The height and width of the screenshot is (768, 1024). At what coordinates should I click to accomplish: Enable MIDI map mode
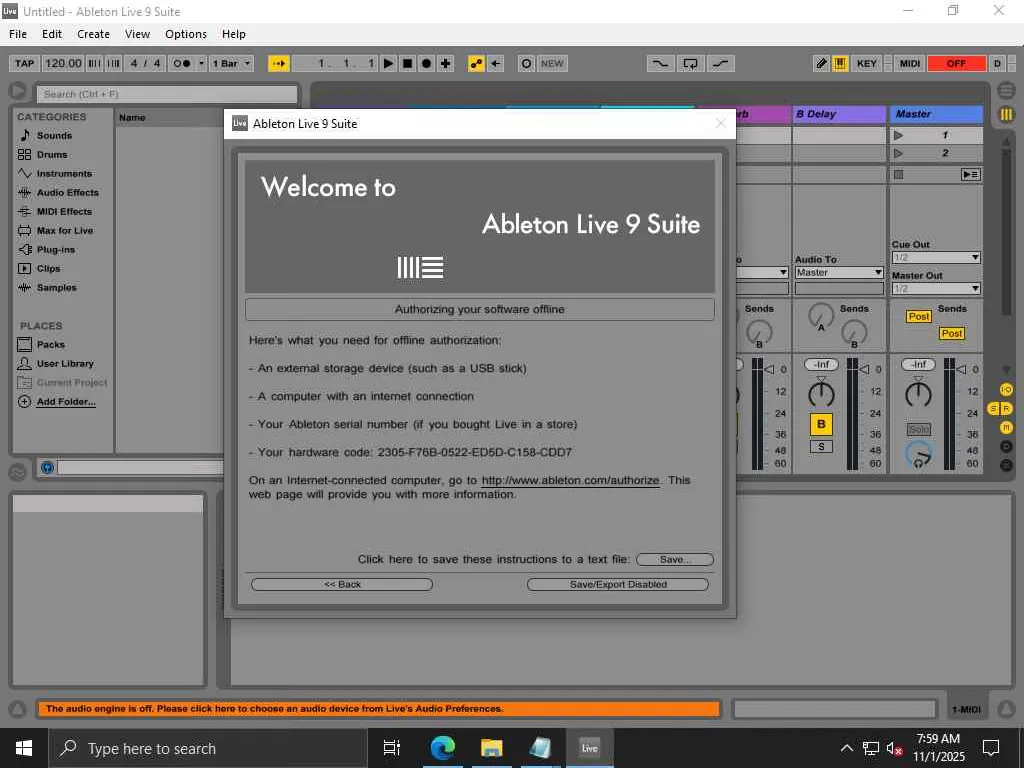tap(910, 63)
